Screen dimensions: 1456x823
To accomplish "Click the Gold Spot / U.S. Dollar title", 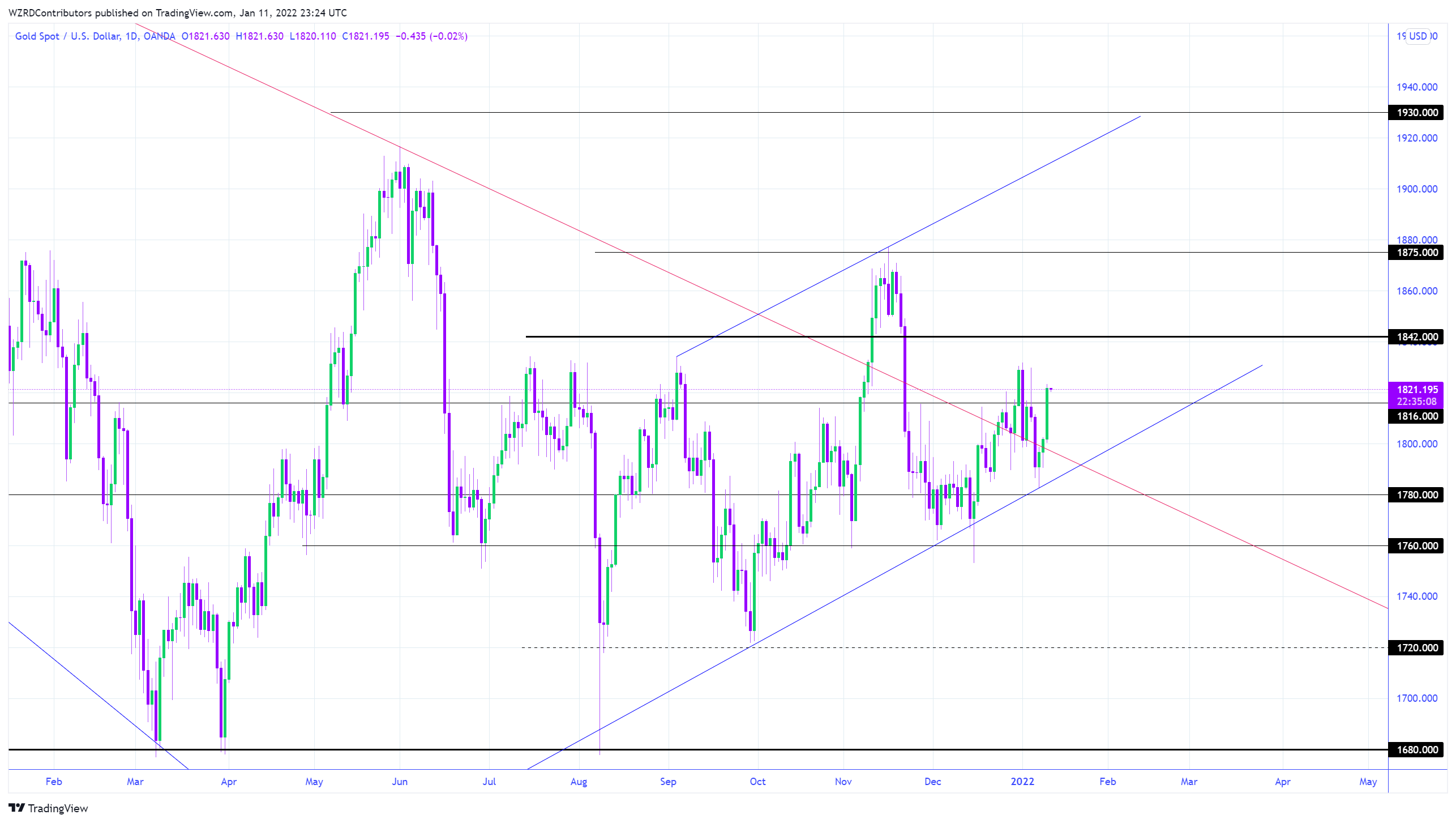I will tap(67, 36).
